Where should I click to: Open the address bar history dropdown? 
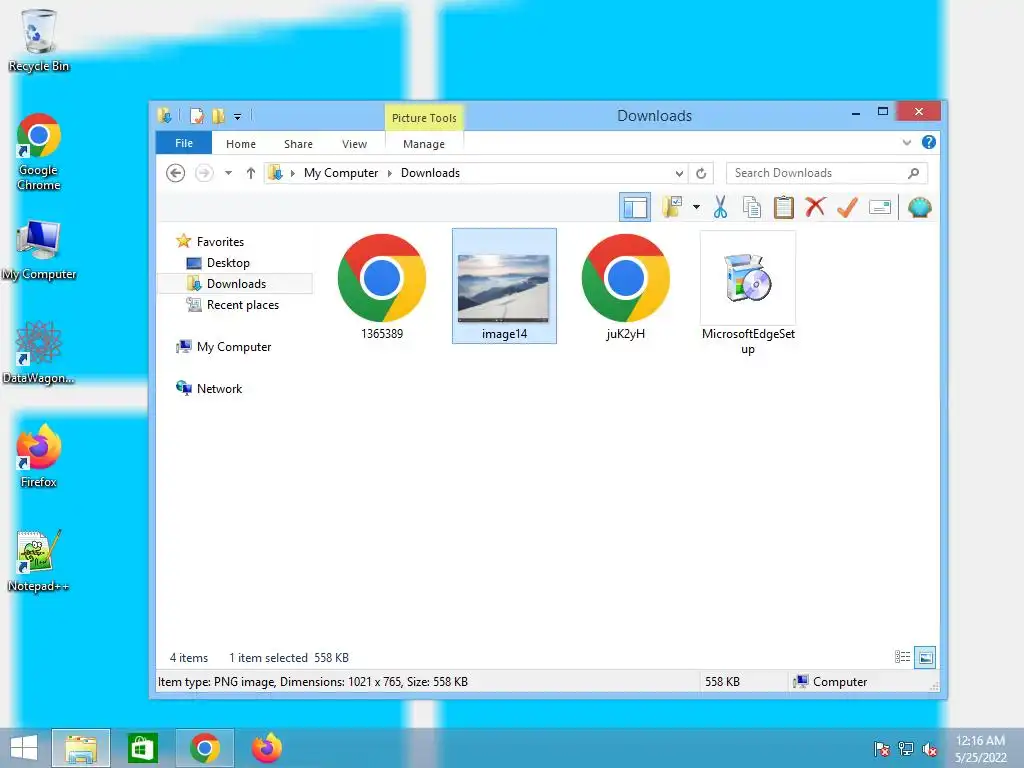679,173
